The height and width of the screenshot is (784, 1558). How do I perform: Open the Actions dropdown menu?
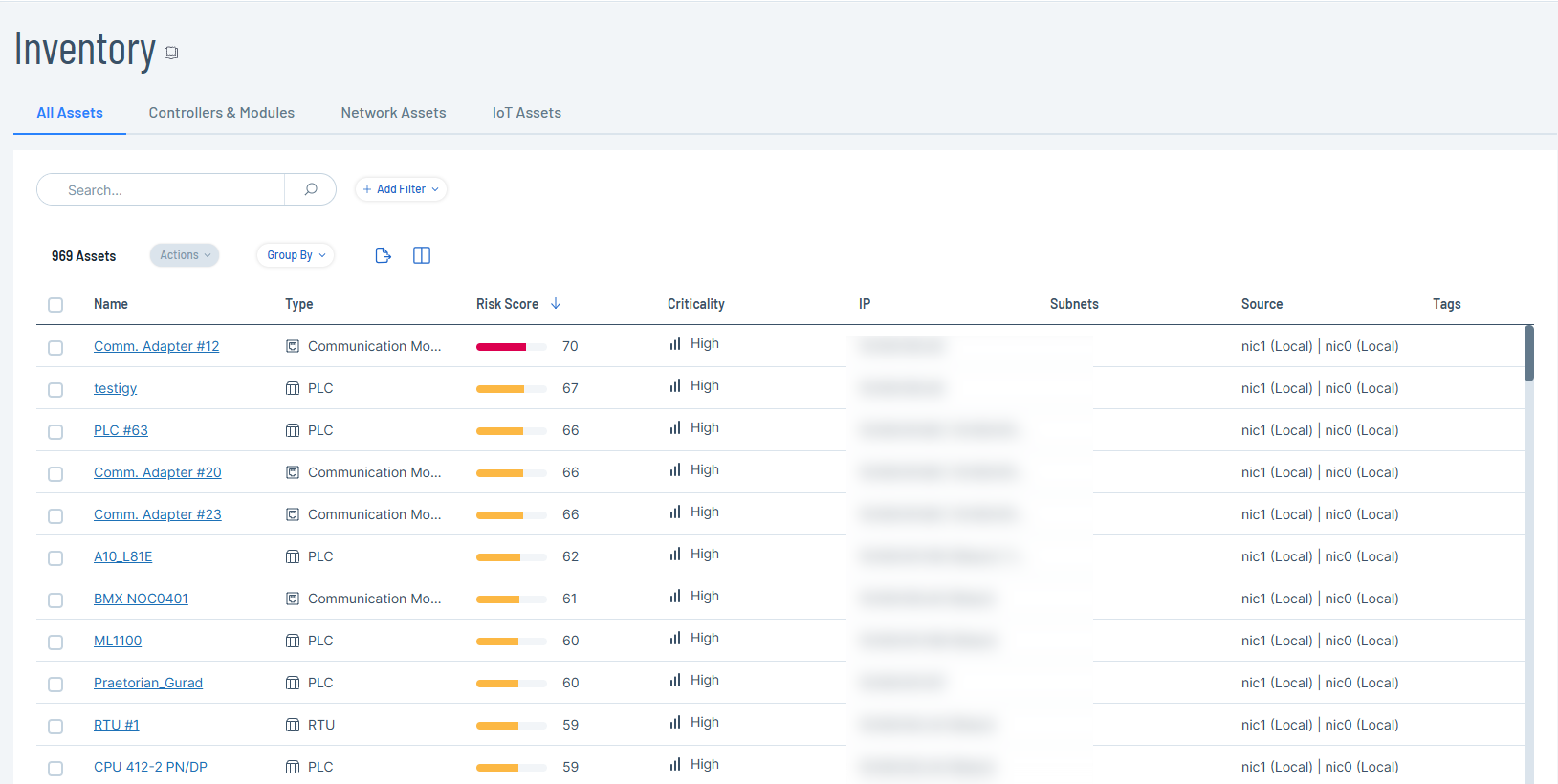tap(185, 255)
